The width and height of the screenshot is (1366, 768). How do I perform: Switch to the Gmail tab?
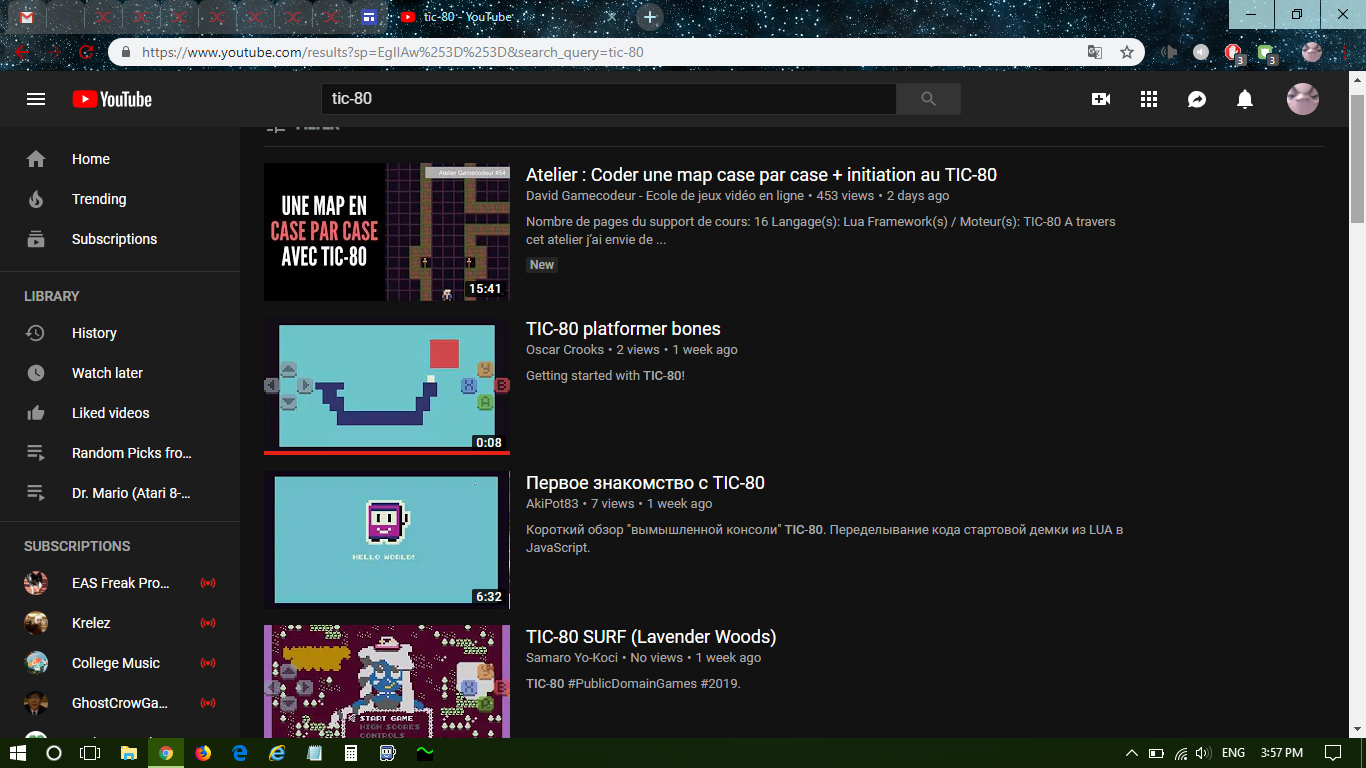(26, 17)
